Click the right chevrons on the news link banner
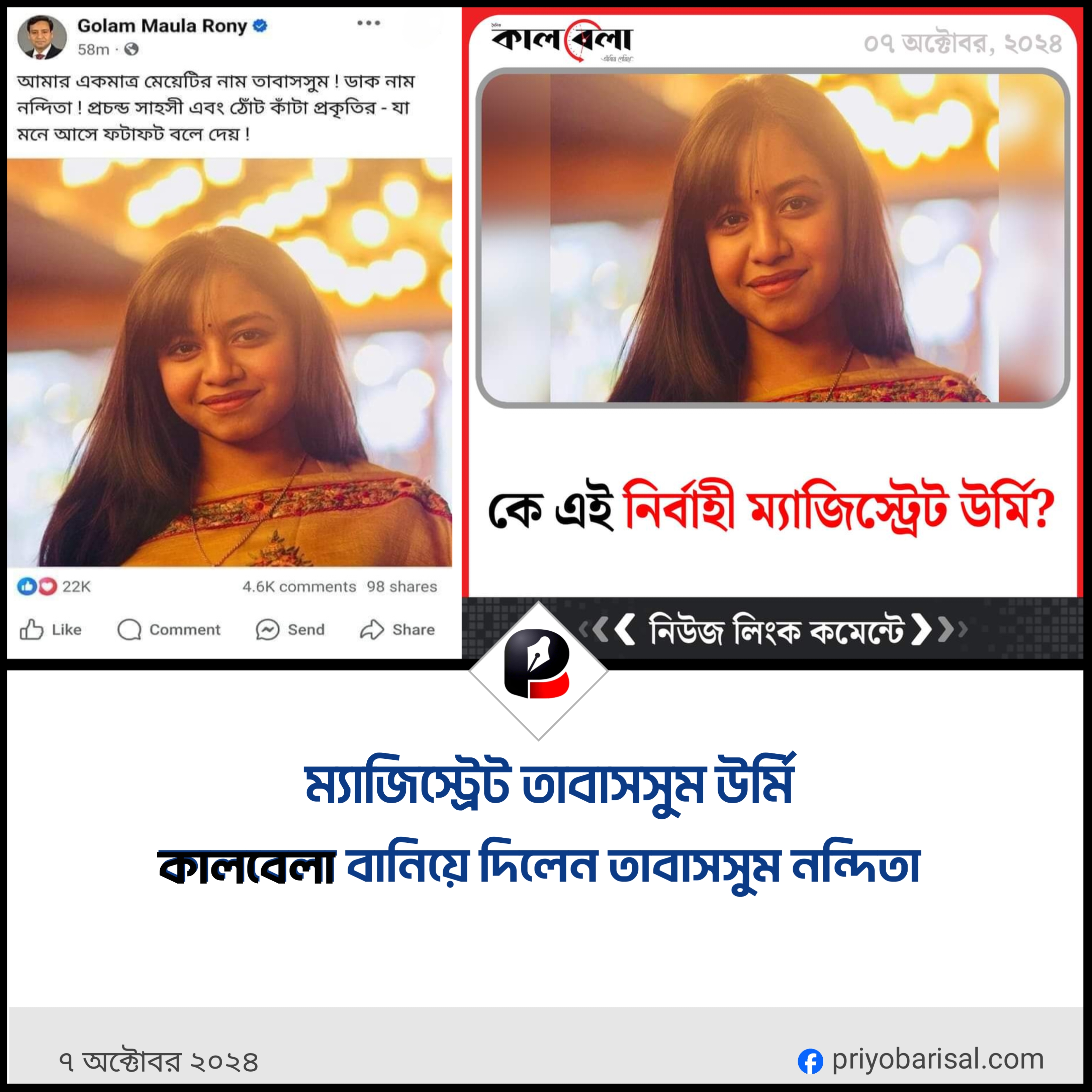1092x1092 pixels. 938,630
